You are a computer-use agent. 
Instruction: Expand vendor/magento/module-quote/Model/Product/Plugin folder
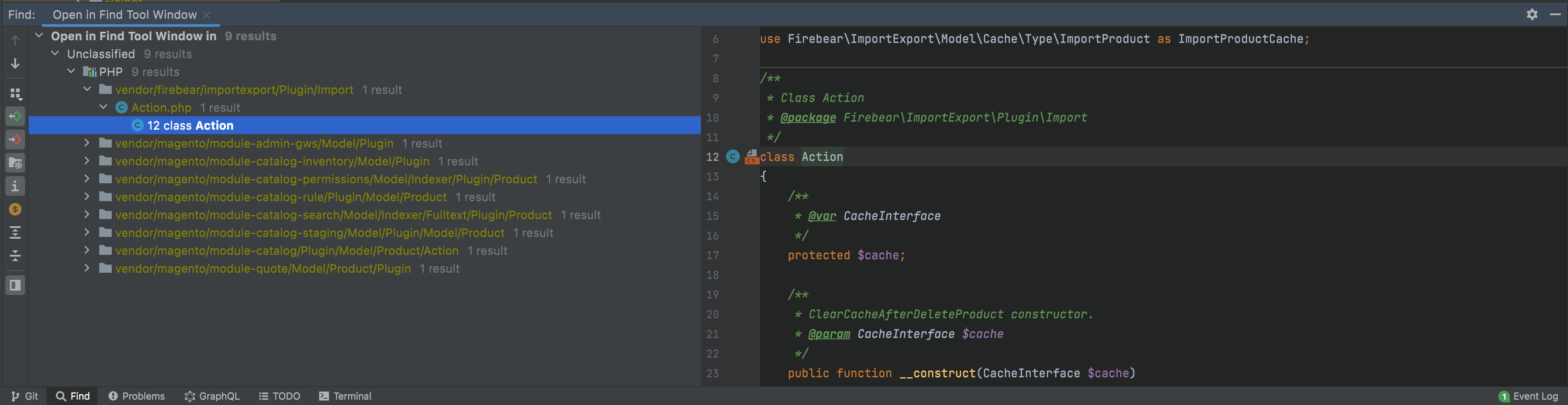click(x=87, y=269)
